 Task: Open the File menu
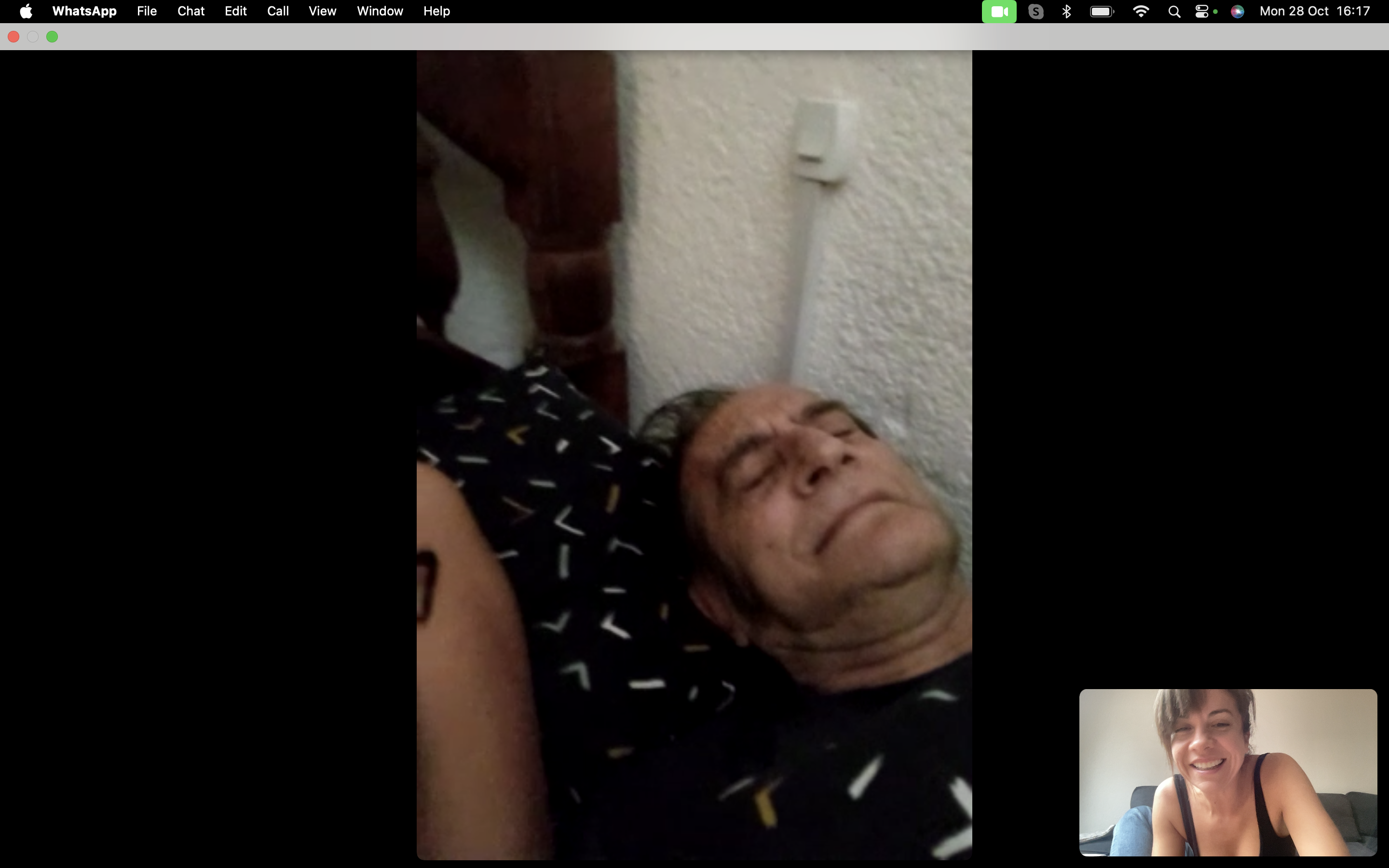(147, 12)
